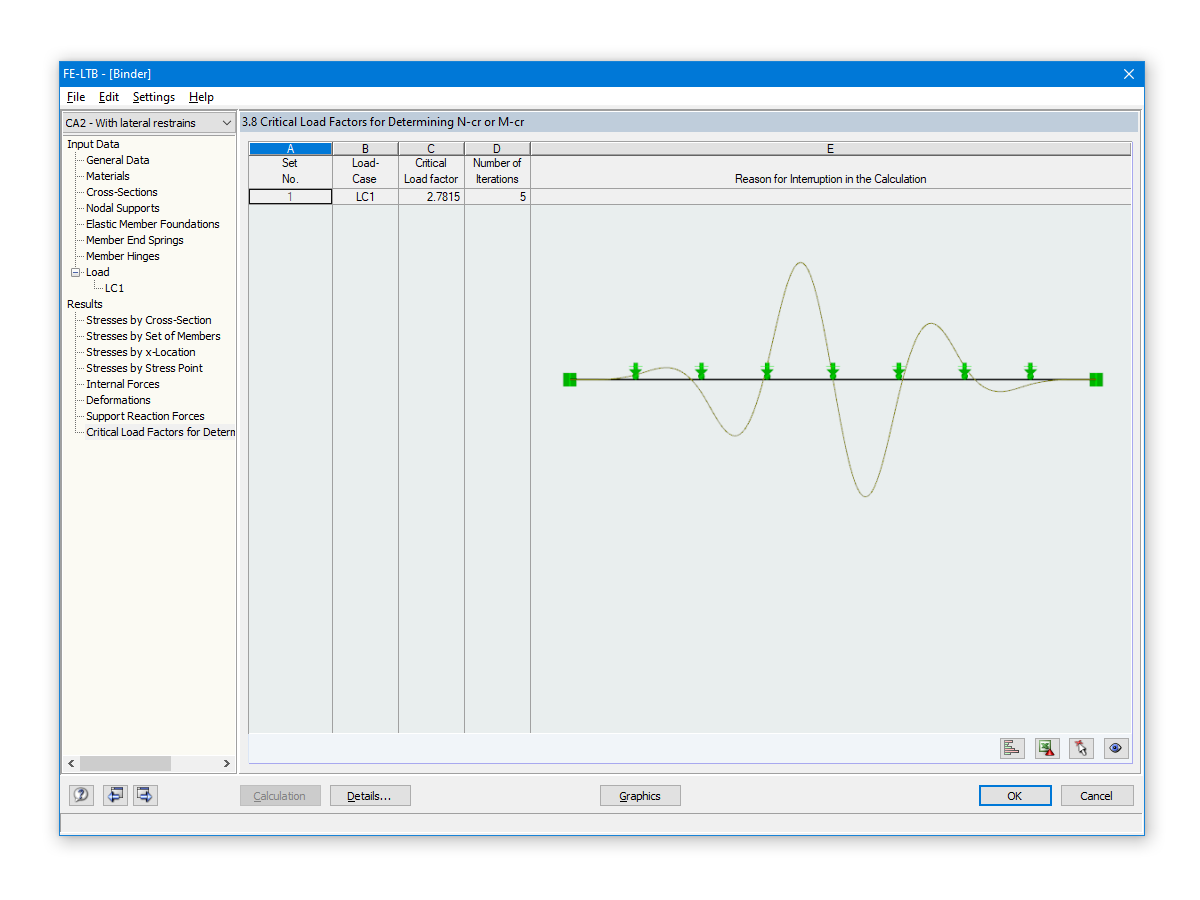Select column B header

tap(365, 149)
